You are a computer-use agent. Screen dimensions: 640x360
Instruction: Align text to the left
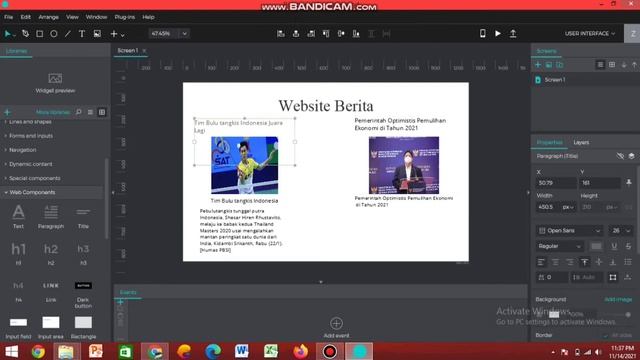(541, 262)
